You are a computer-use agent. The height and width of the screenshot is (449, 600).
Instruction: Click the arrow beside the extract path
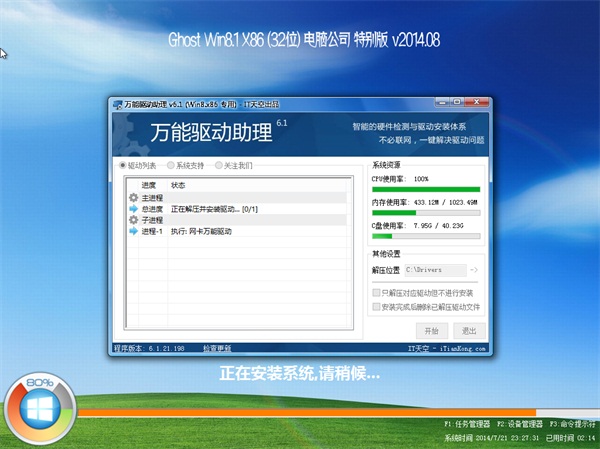click(x=474, y=270)
